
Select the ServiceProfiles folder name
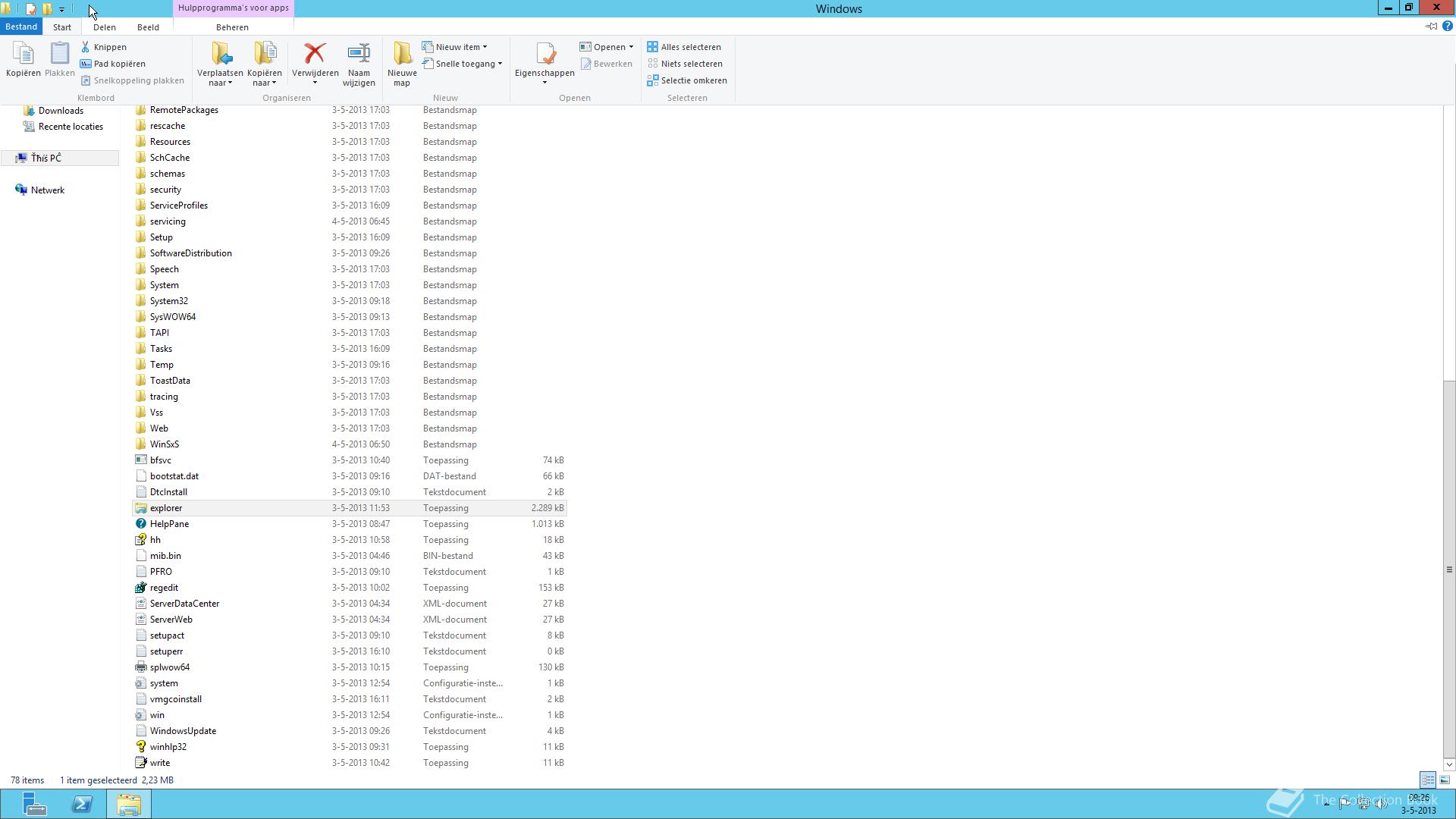[179, 206]
